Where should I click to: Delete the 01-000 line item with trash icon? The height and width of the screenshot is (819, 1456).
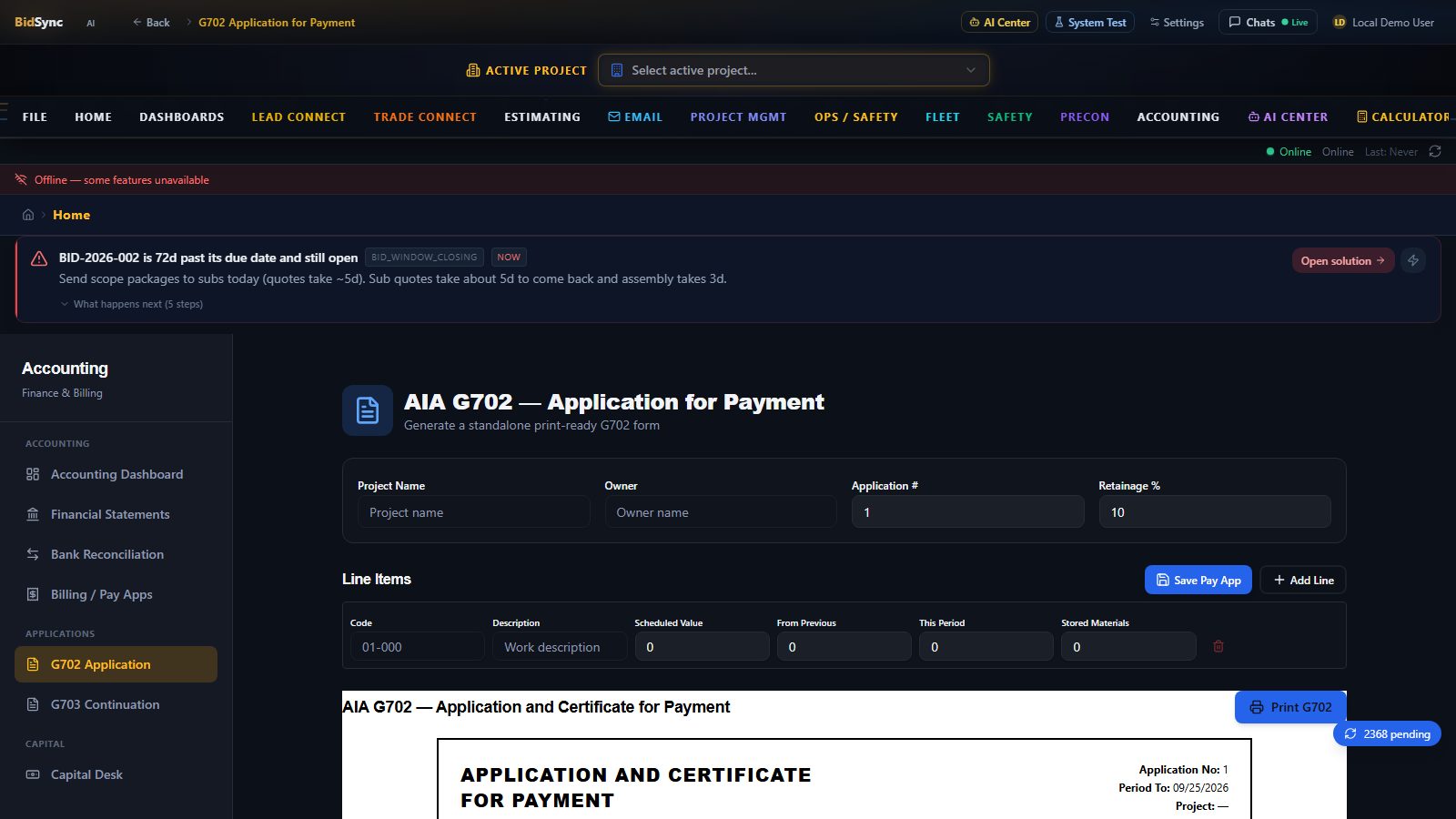1218,646
